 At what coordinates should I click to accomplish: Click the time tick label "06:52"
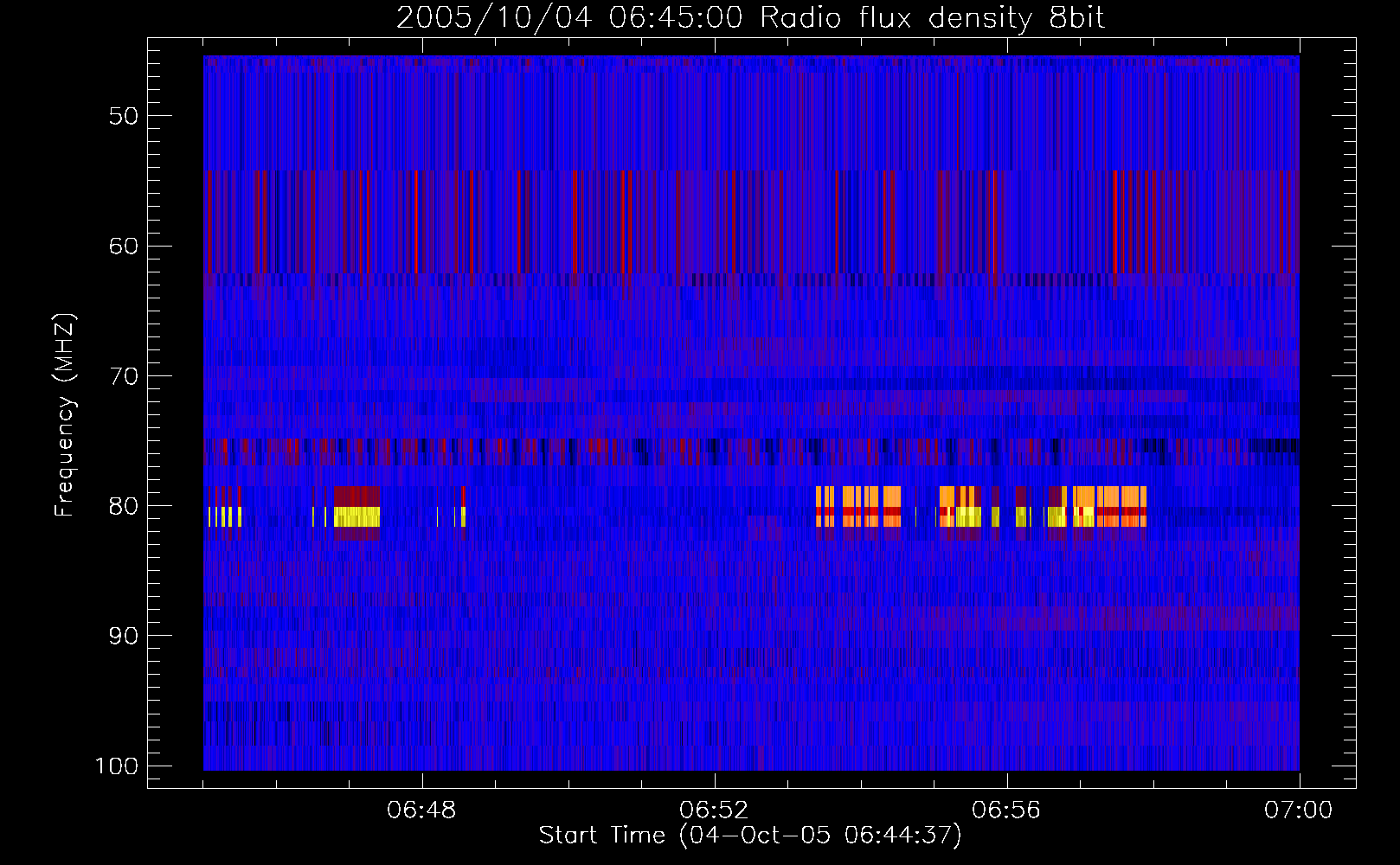coord(715,811)
